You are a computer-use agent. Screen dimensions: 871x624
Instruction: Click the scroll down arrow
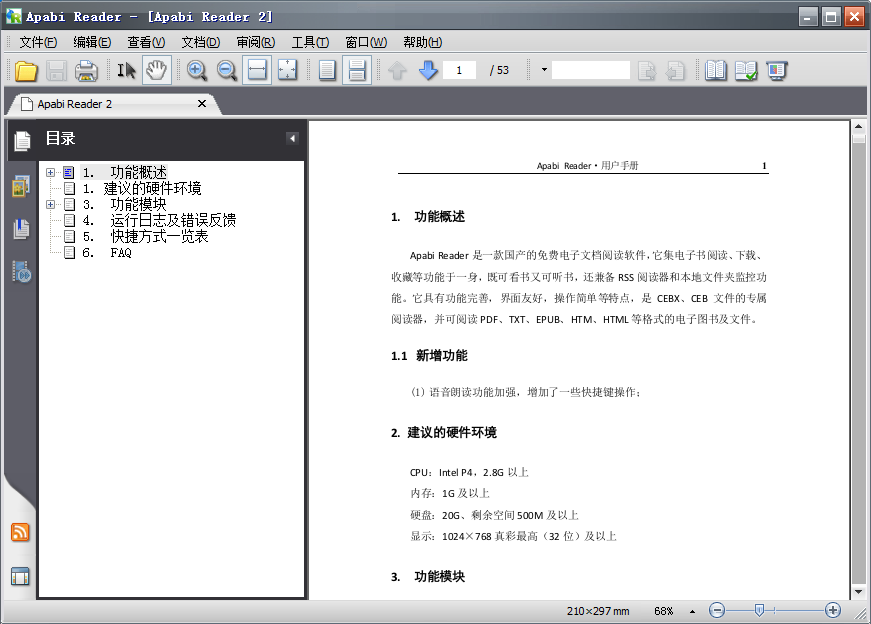tap(858, 592)
